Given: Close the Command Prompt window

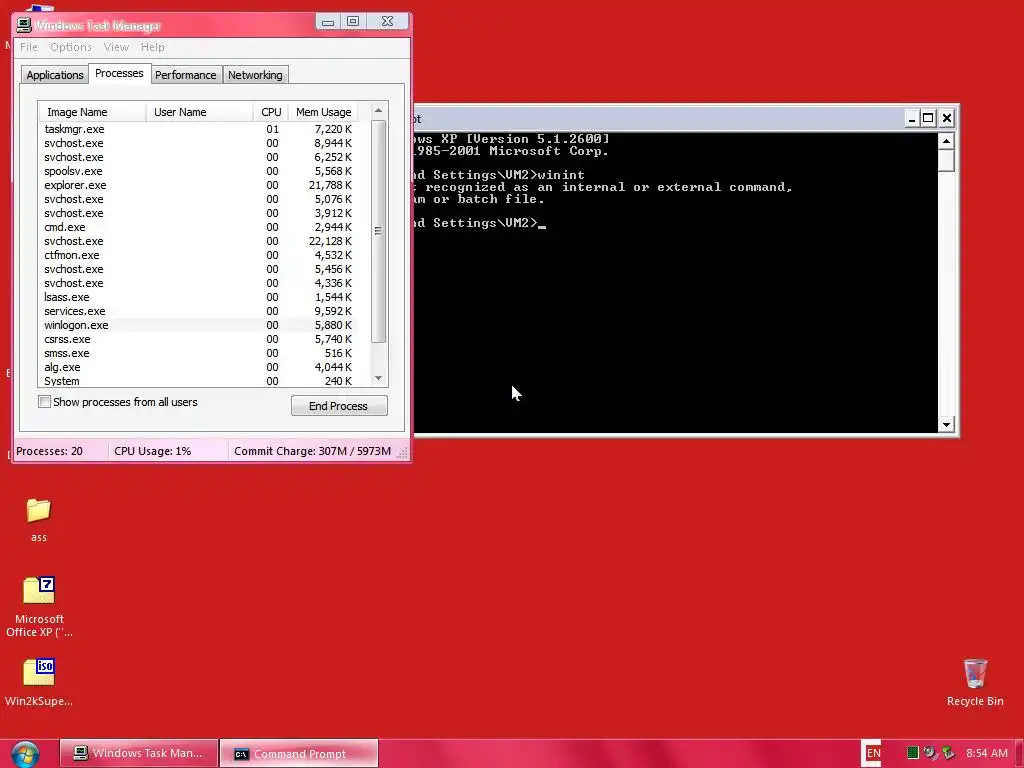Looking at the screenshot, I should click(x=946, y=118).
